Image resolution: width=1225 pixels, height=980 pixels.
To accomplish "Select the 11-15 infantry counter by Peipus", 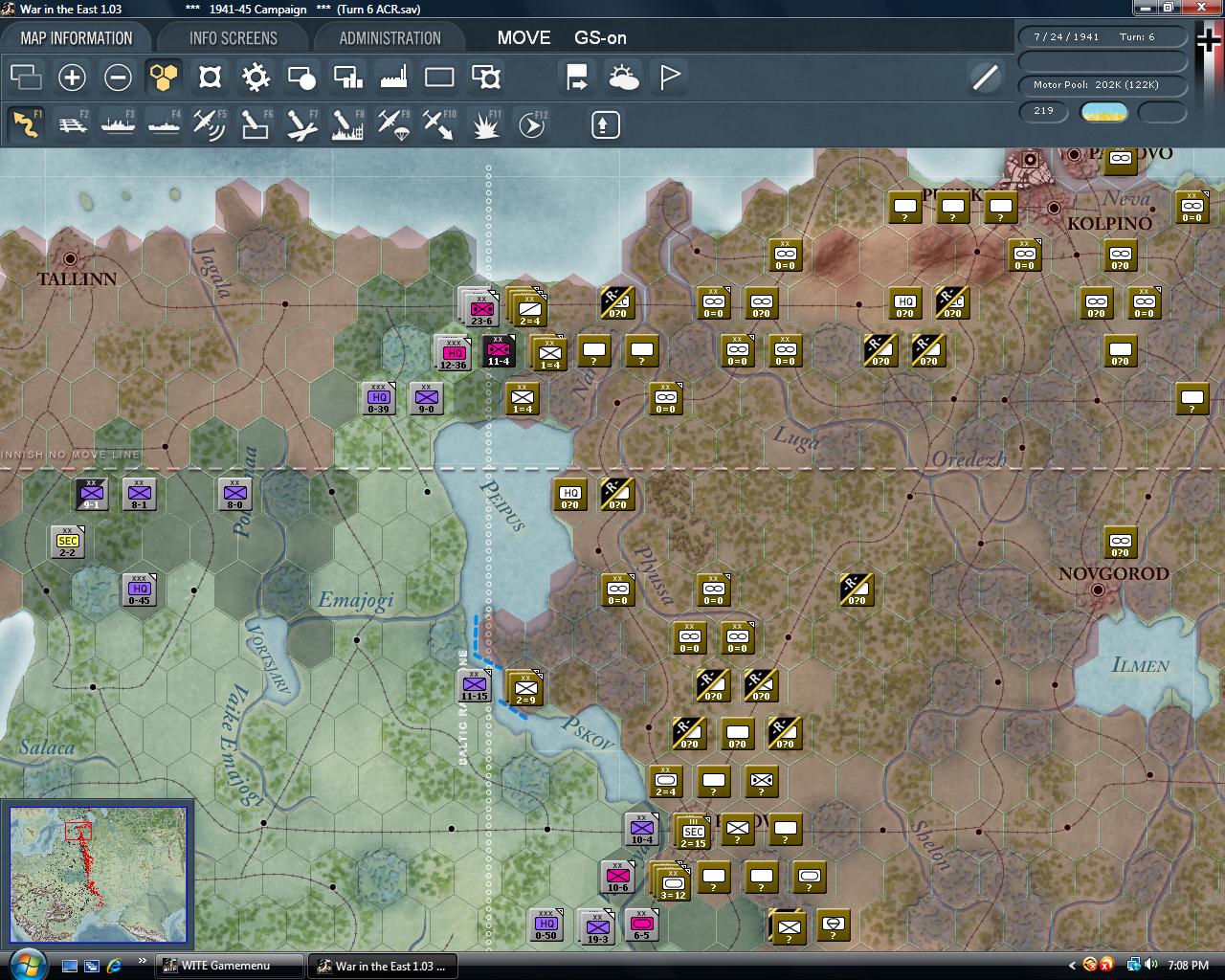I will 475,685.
